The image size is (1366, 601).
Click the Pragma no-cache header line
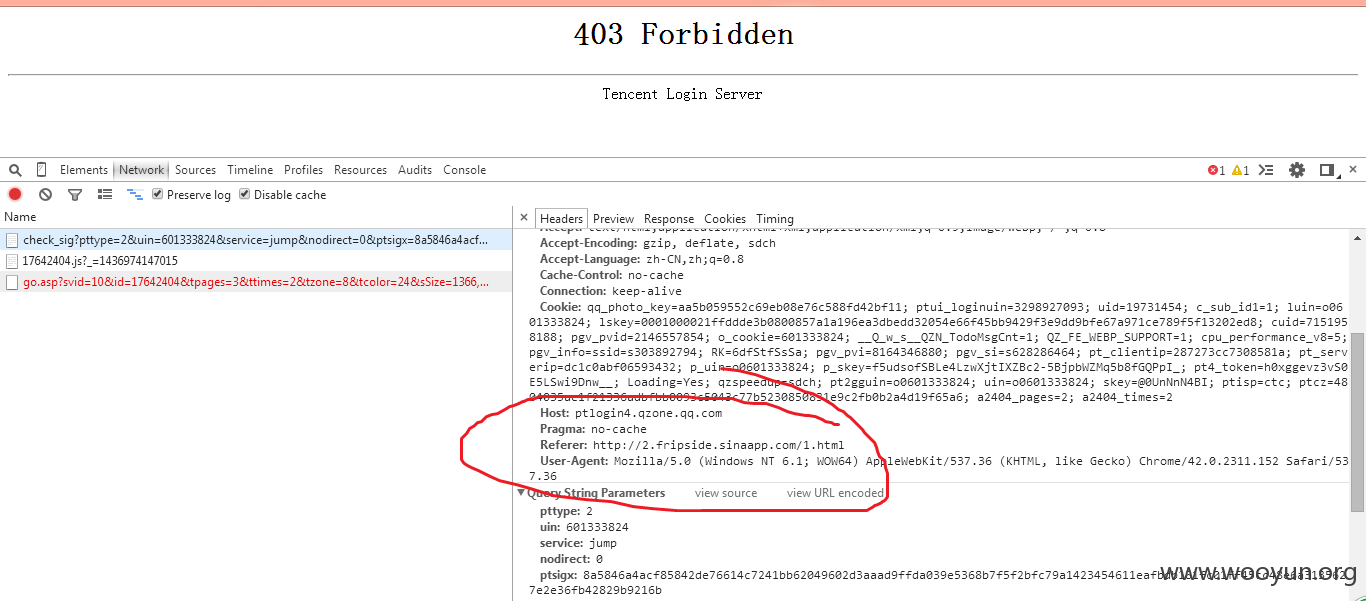tap(593, 429)
